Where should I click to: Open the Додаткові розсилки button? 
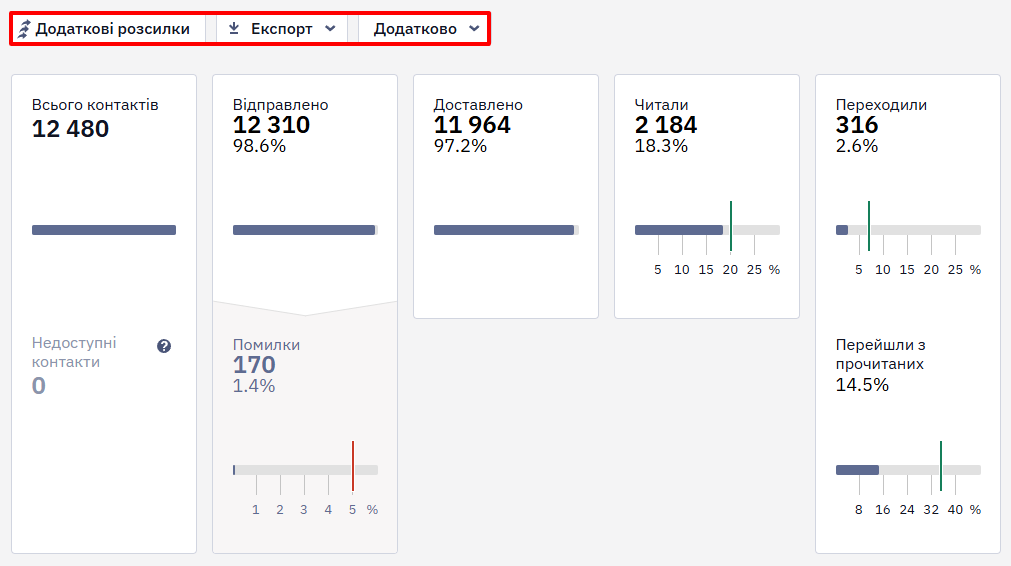(108, 29)
